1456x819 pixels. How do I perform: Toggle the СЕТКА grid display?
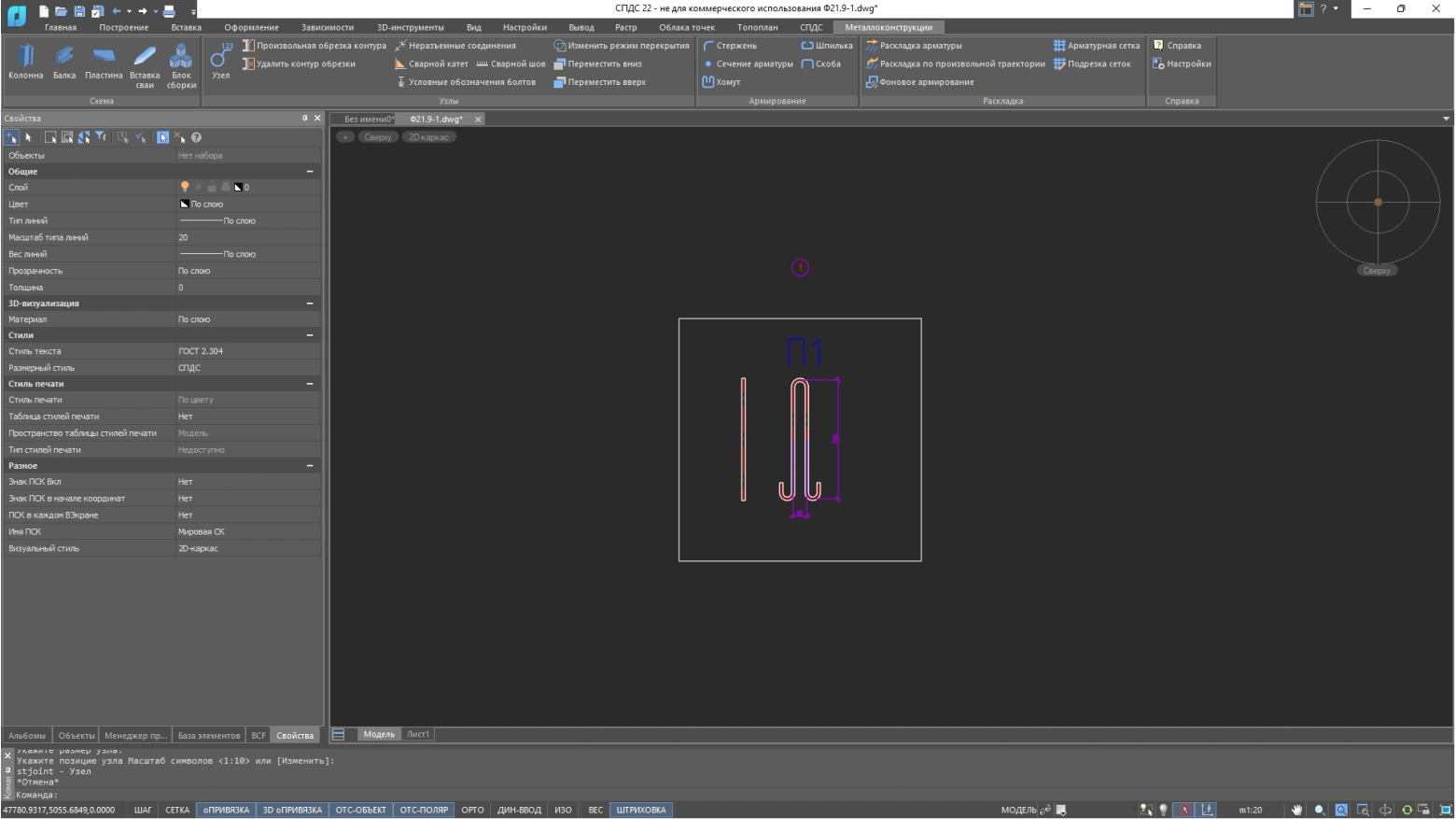[177, 810]
